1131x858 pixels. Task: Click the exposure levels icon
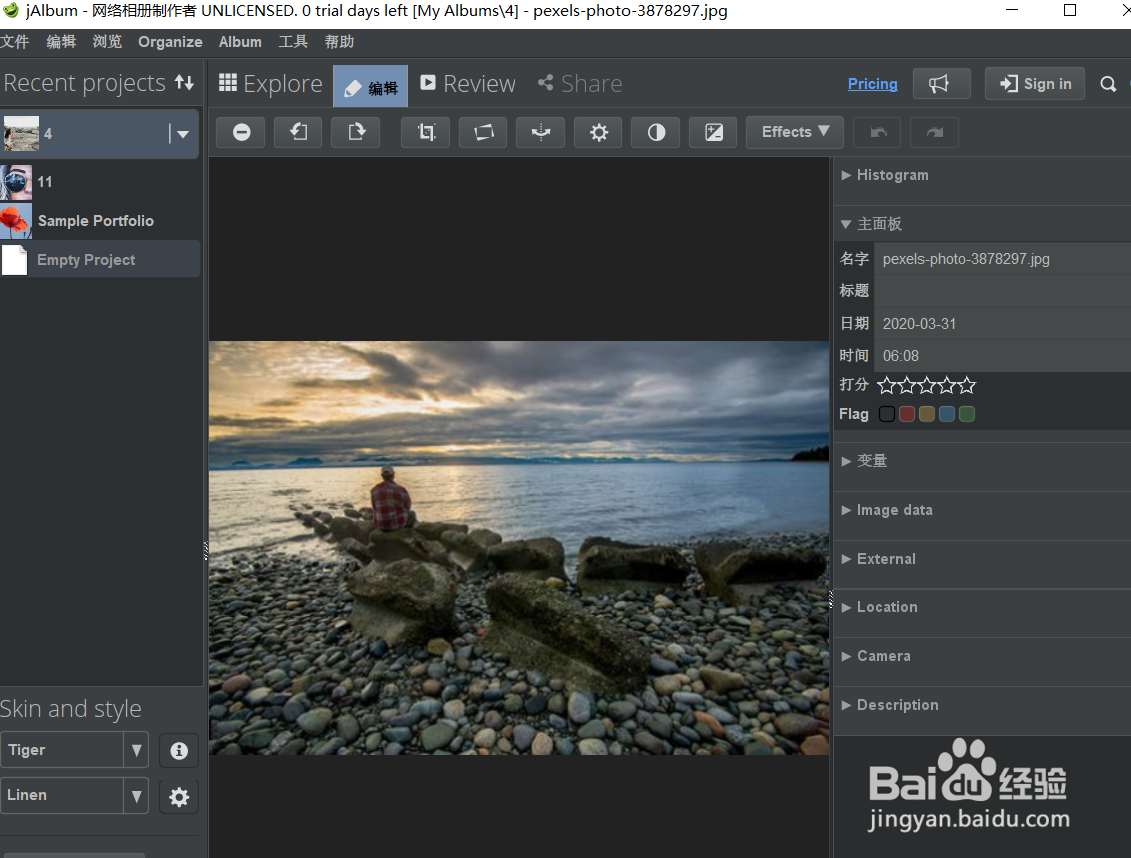pos(713,133)
